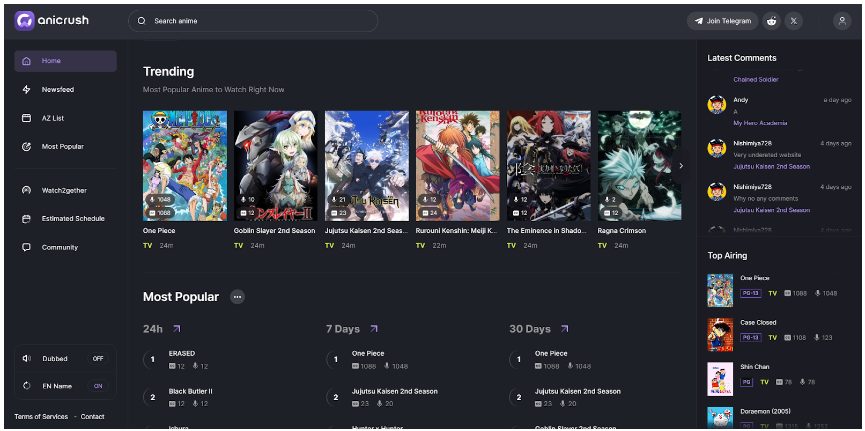865x431 pixels.
Task: Go to Home menu item
Action: 66,61
